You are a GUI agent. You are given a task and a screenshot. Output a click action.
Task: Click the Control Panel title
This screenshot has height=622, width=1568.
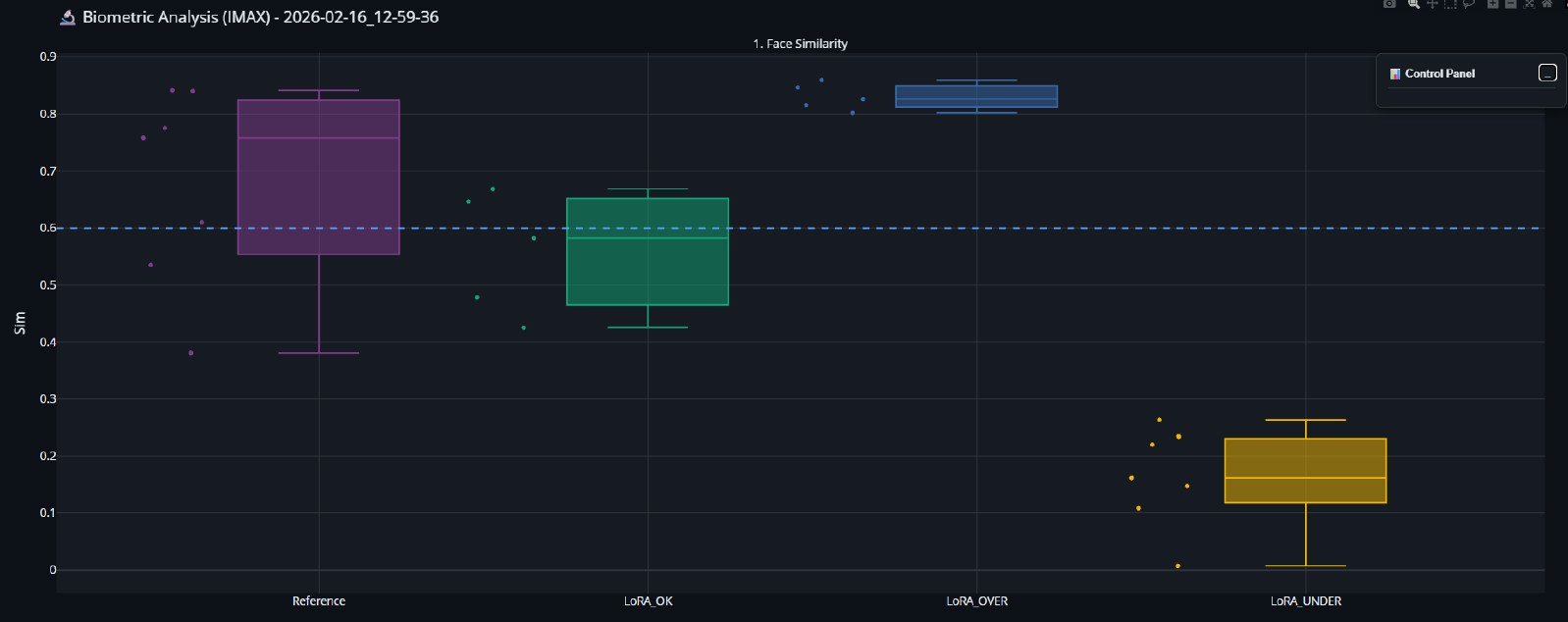pyautogui.click(x=1439, y=74)
